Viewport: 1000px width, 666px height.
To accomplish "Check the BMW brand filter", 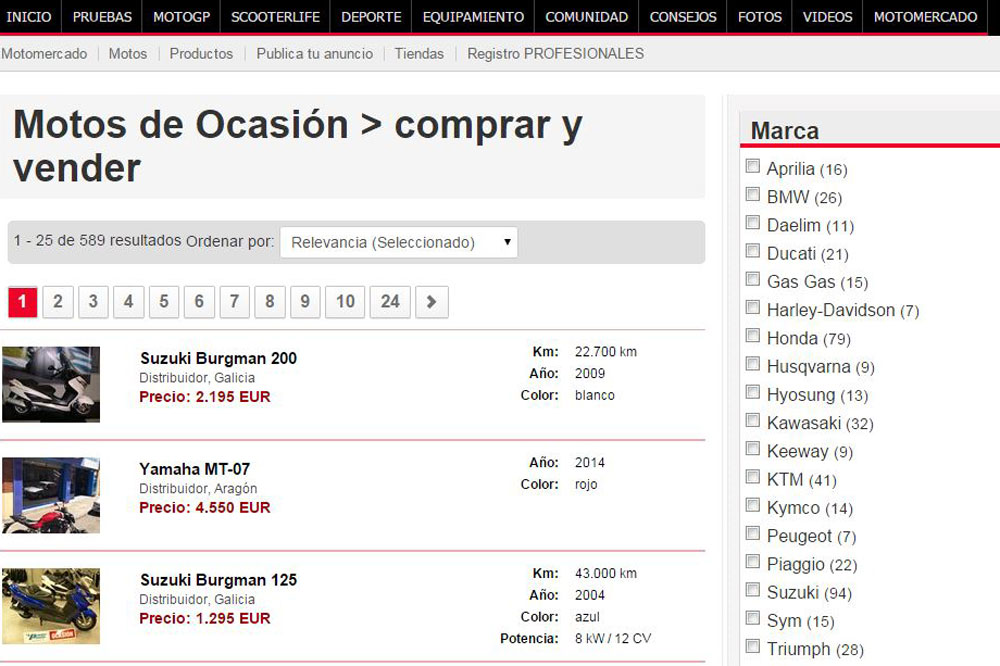I will 753,195.
